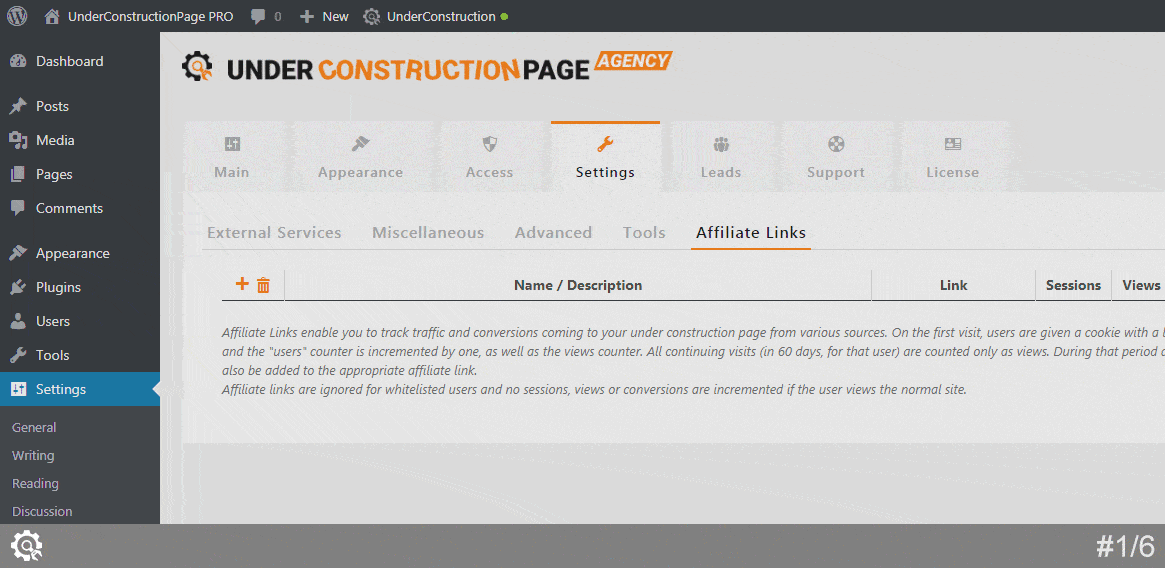Open the License tab
The width and height of the screenshot is (1165, 568).
[x=952, y=157]
